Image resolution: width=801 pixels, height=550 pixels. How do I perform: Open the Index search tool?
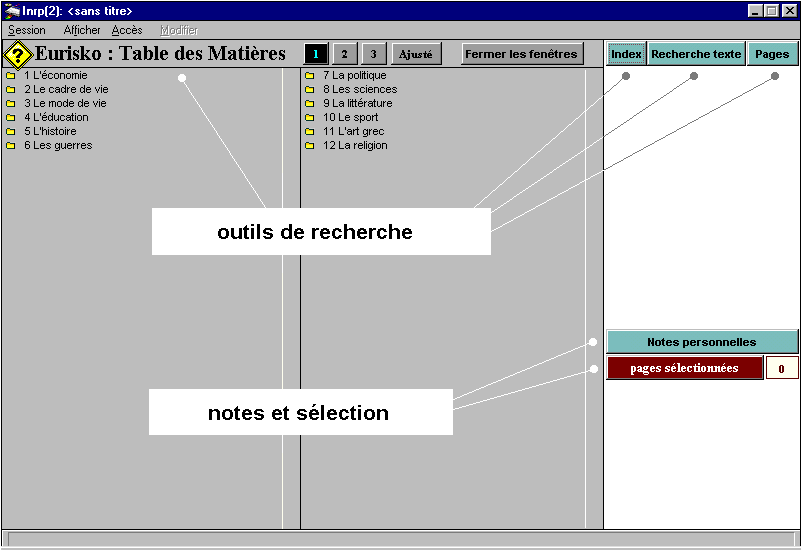[x=626, y=54]
